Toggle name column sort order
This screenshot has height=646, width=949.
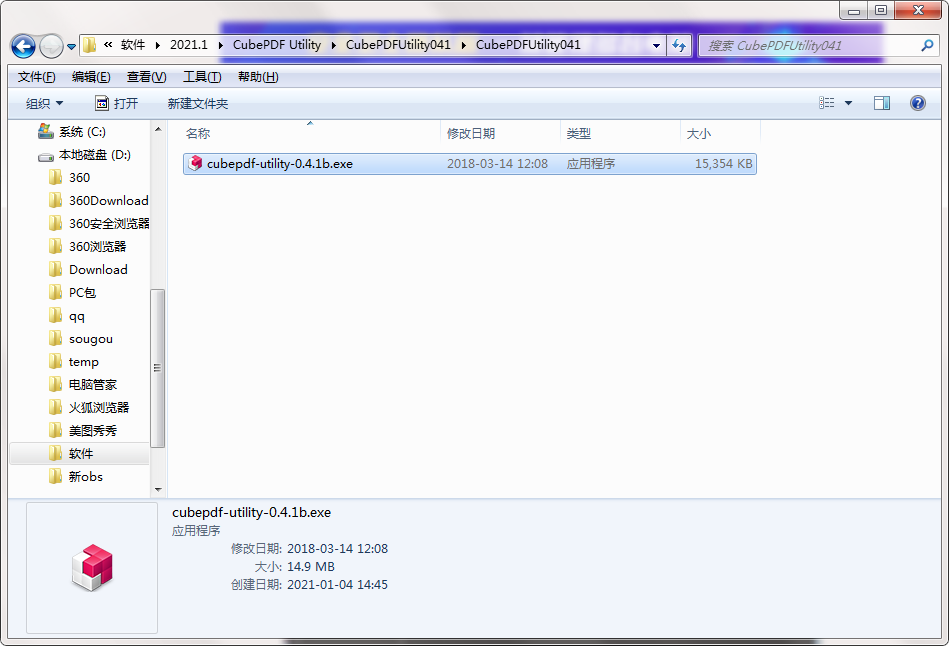tap(197, 132)
